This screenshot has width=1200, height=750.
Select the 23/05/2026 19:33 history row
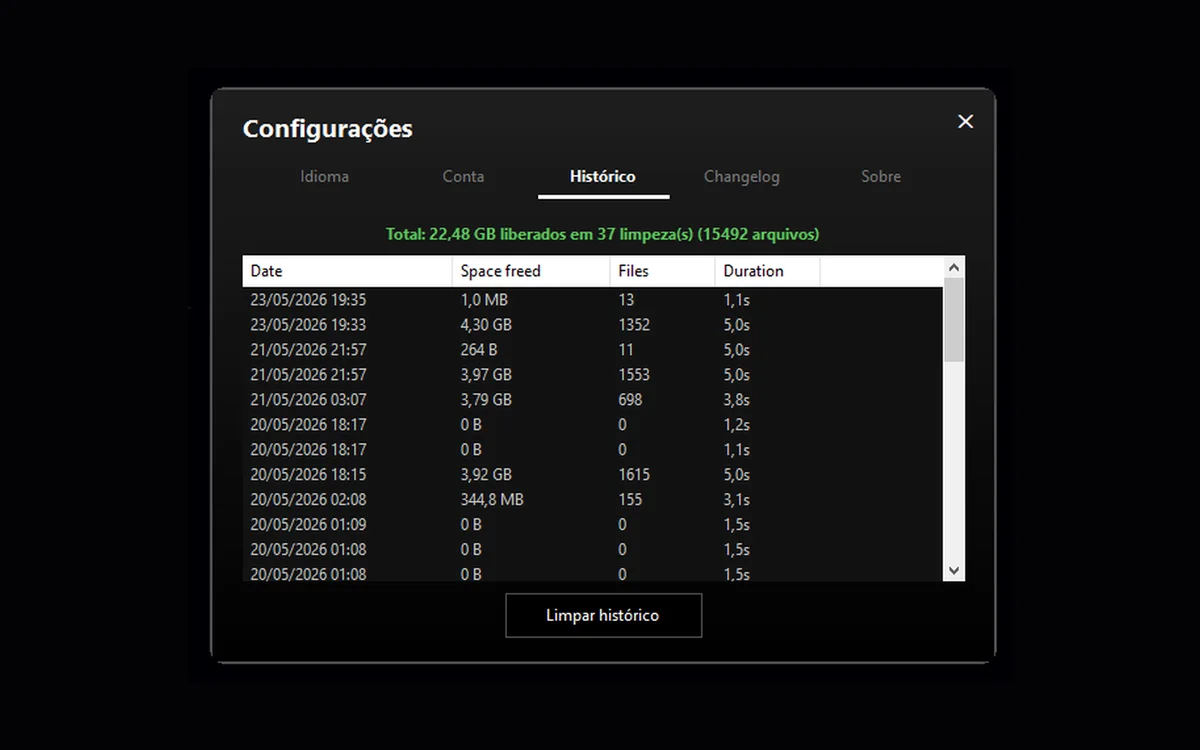pyautogui.click(x=593, y=324)
